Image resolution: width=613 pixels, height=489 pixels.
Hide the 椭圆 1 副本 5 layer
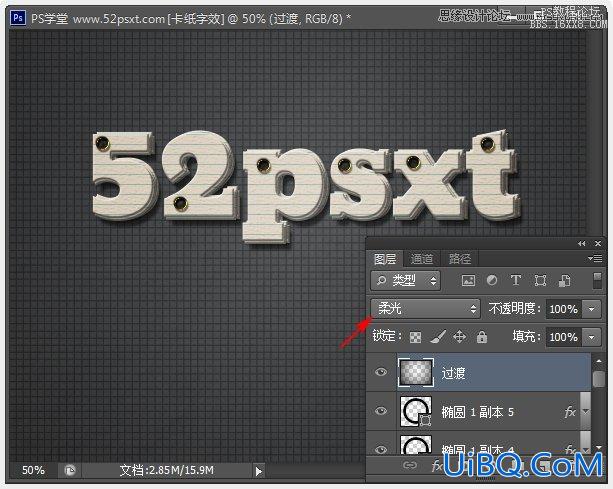[x=381, y=411]
